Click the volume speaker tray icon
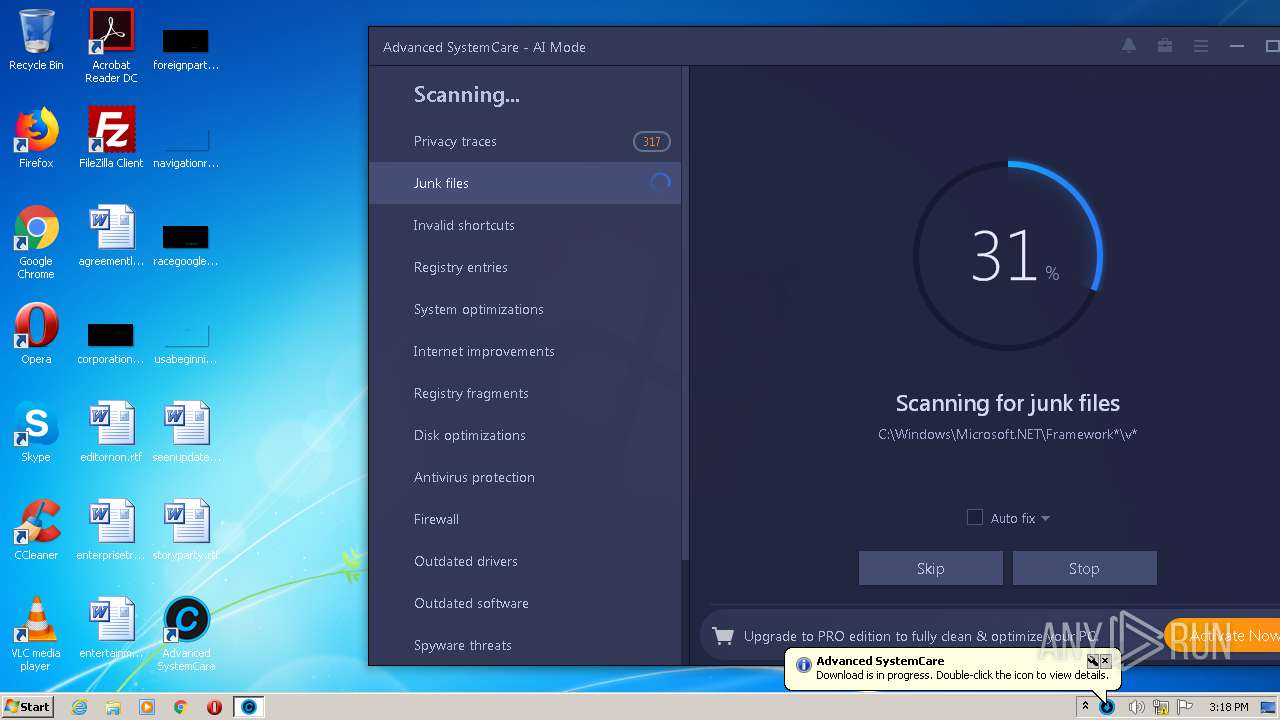 point(1136,707)
